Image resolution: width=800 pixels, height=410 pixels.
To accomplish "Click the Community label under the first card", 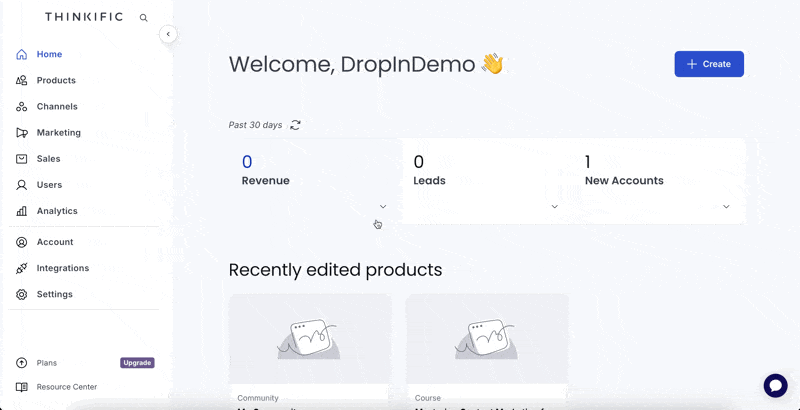I will click(258, 398).
